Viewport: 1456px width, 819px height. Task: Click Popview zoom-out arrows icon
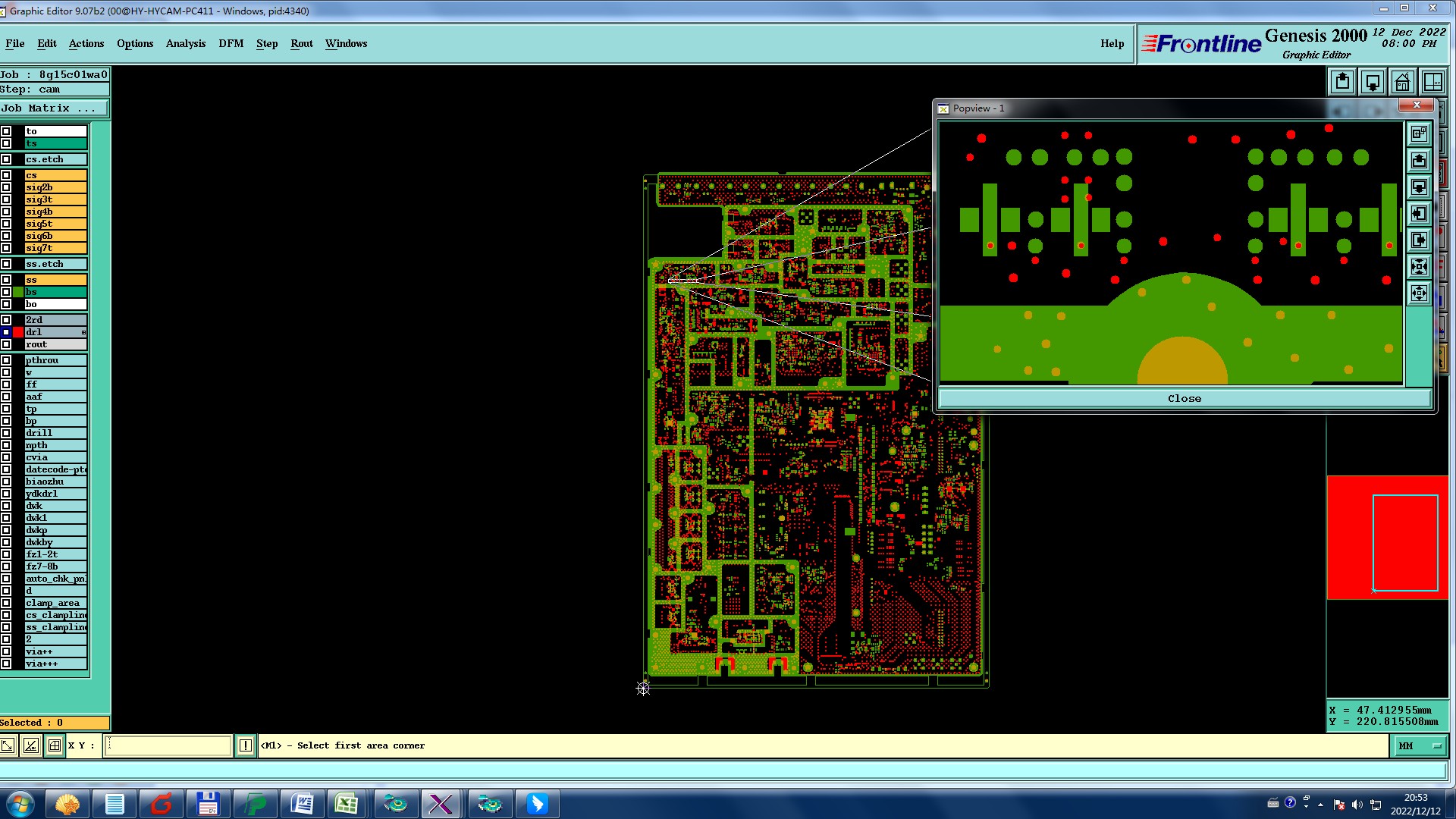1419,293
